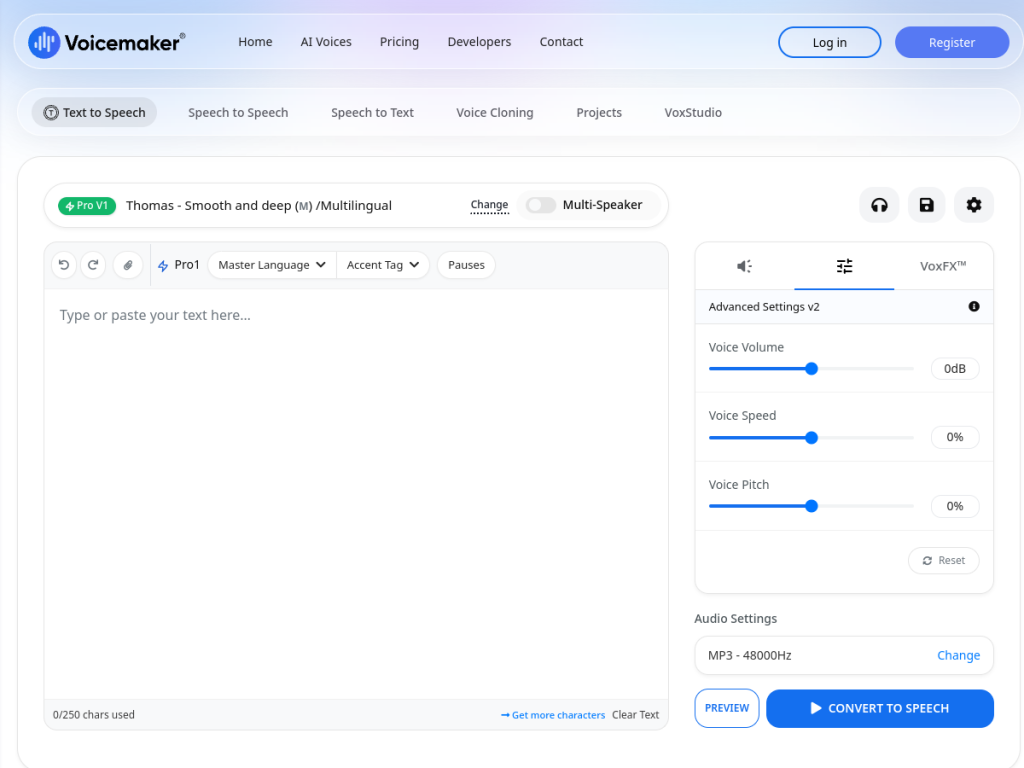
Task: Open the Contact page link
Action: pyautogui.click(x=561, y=42)
